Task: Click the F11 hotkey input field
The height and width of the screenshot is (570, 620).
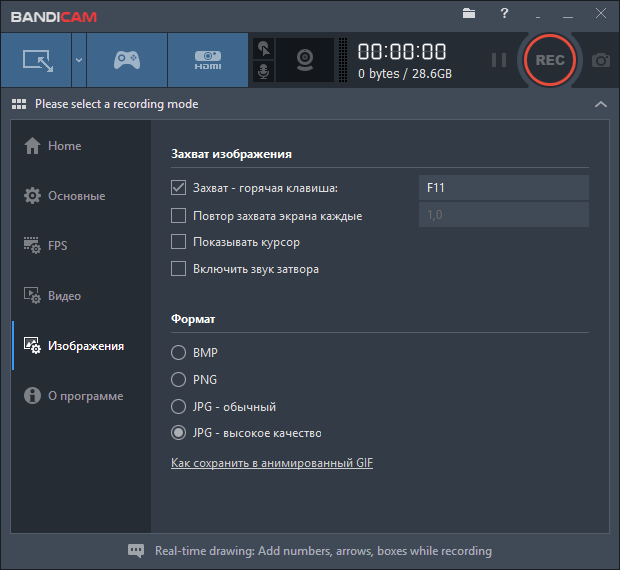Action: coord(502,188)
